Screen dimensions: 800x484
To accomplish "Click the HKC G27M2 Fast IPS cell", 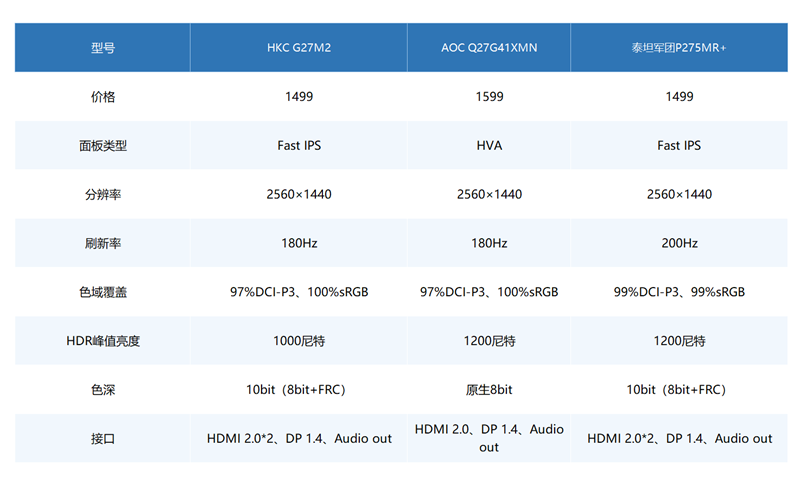I will [x=299, y=145].
